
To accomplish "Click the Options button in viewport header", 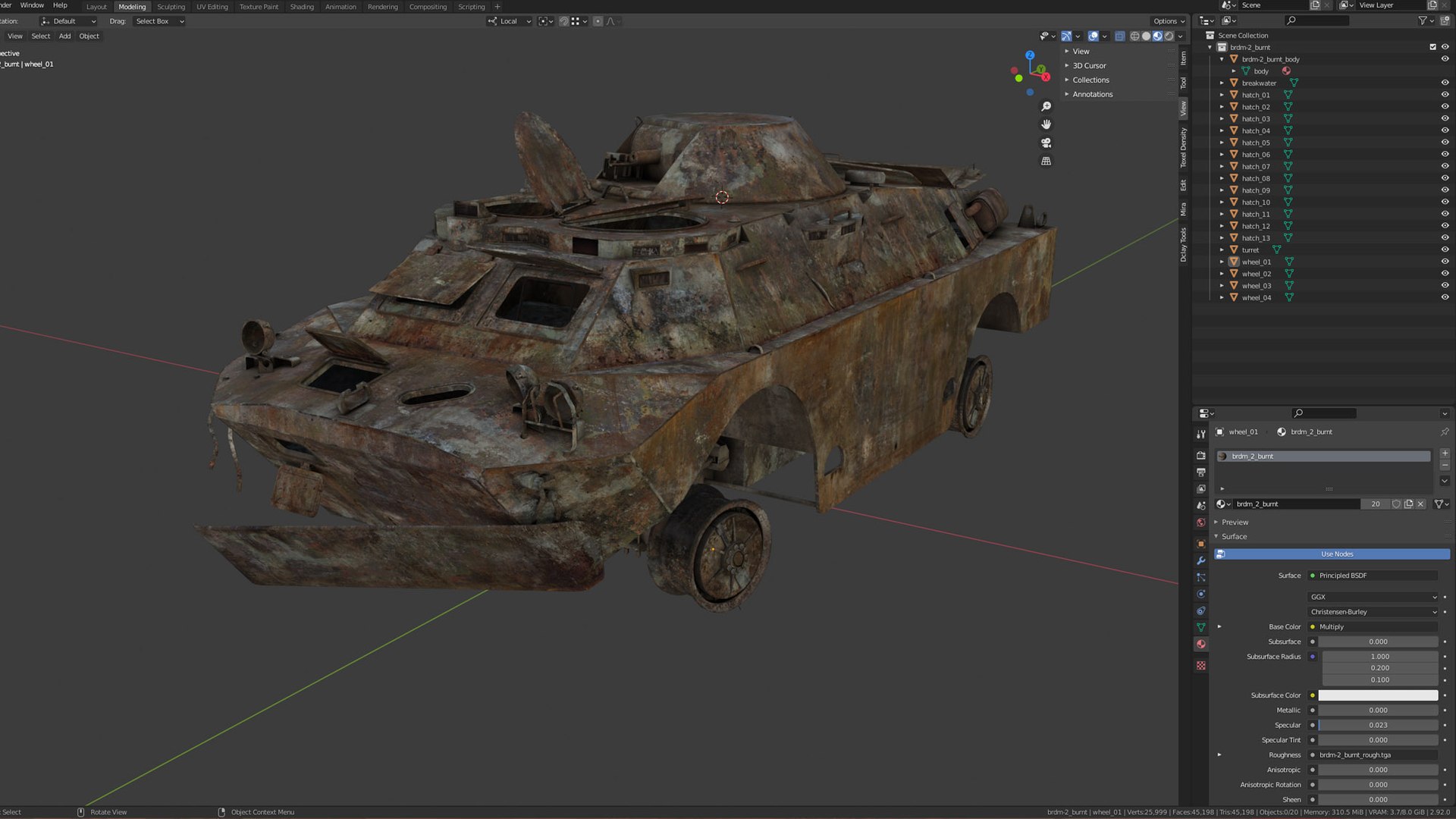I will tap(1168, 21).
